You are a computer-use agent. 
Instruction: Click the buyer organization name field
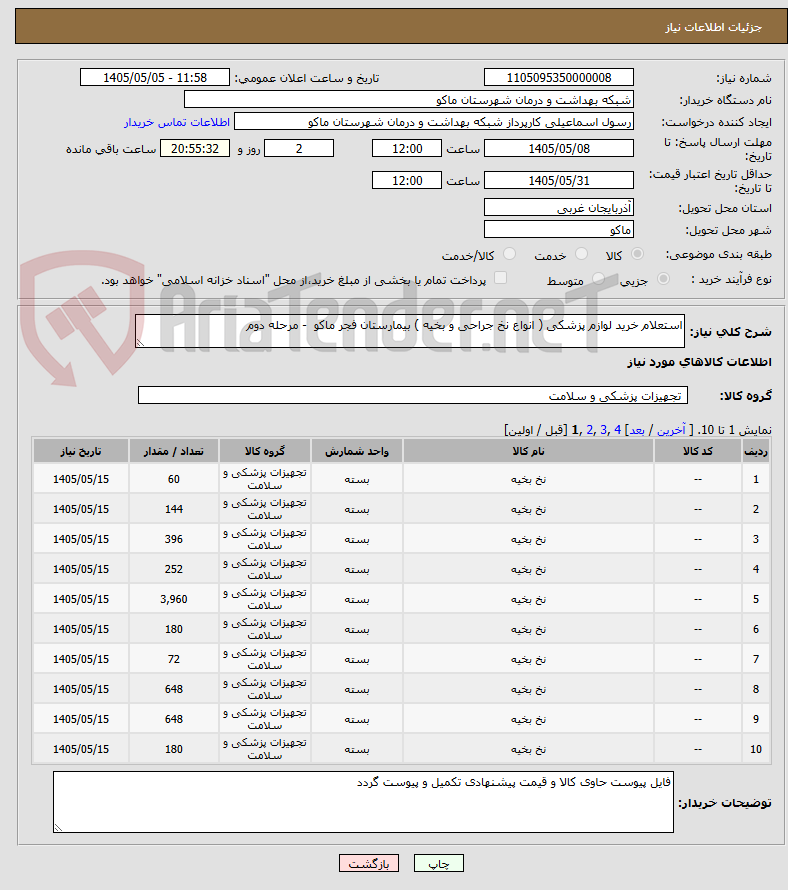[409, 99]
